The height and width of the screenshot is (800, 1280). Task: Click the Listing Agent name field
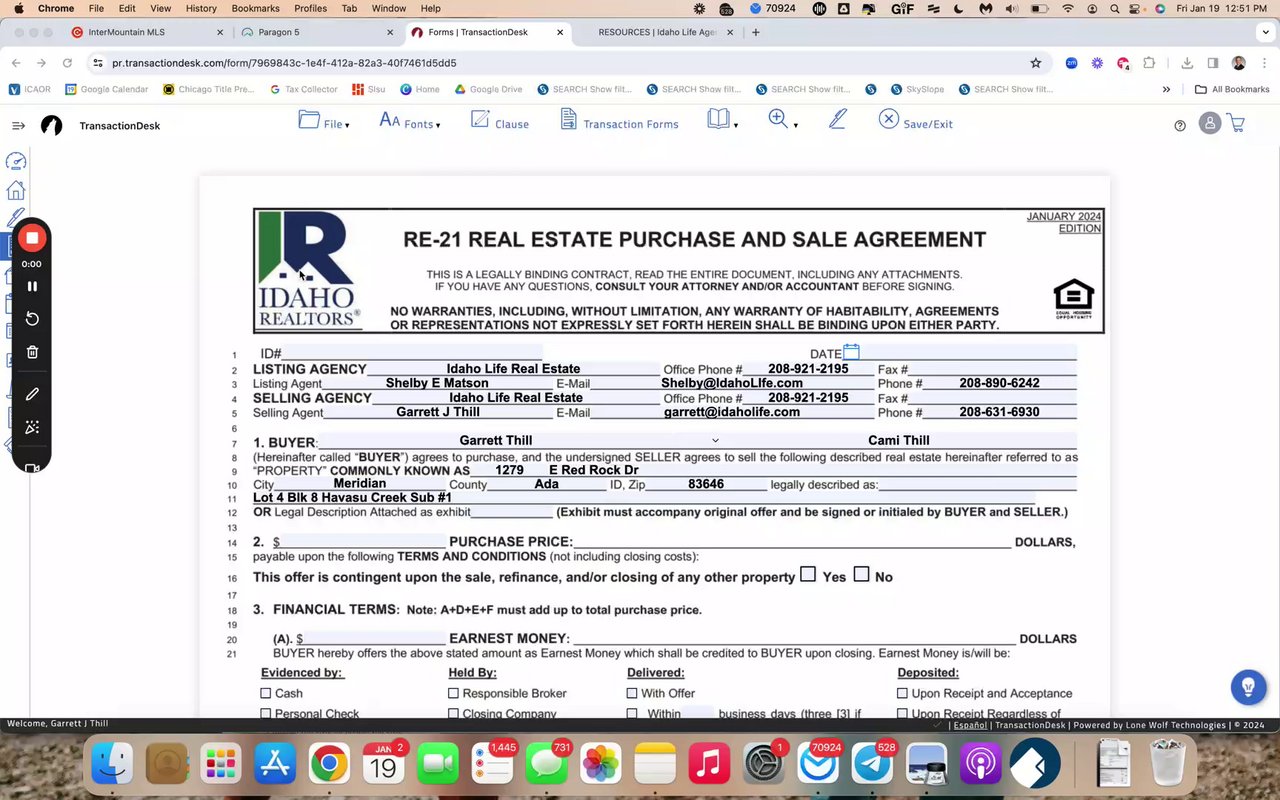click(x=437, y=383)
